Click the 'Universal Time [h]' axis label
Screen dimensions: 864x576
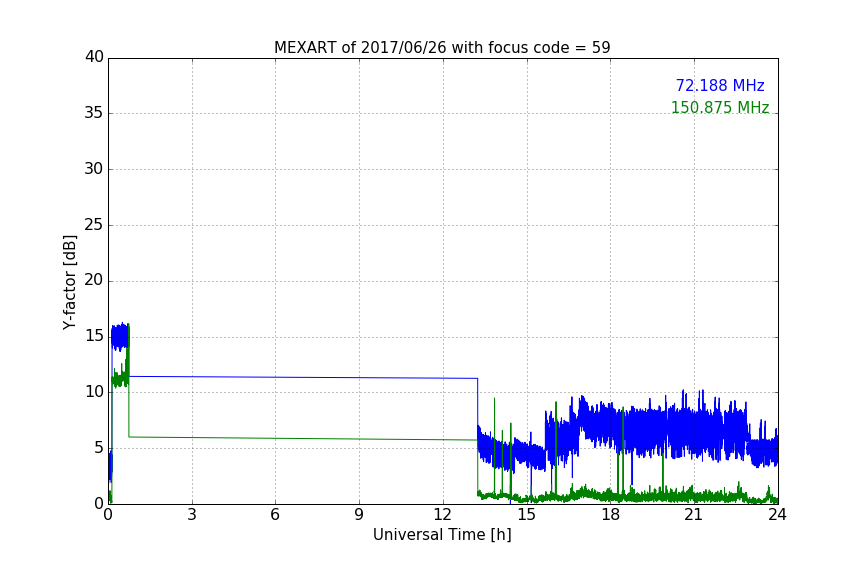(442, 535)
